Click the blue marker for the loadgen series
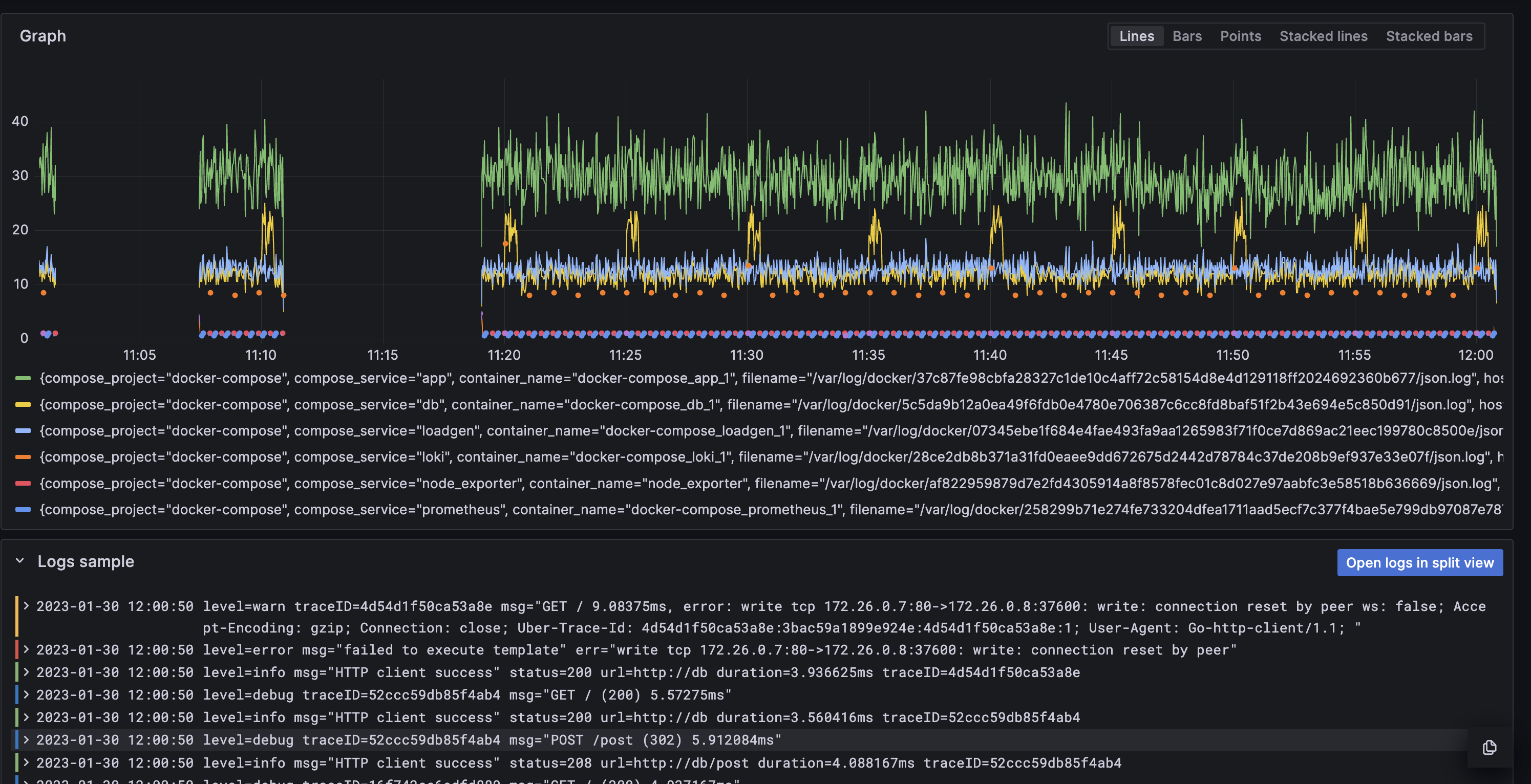The height and width of the screenshot is (784, 1531). click(x=23, y=431)
